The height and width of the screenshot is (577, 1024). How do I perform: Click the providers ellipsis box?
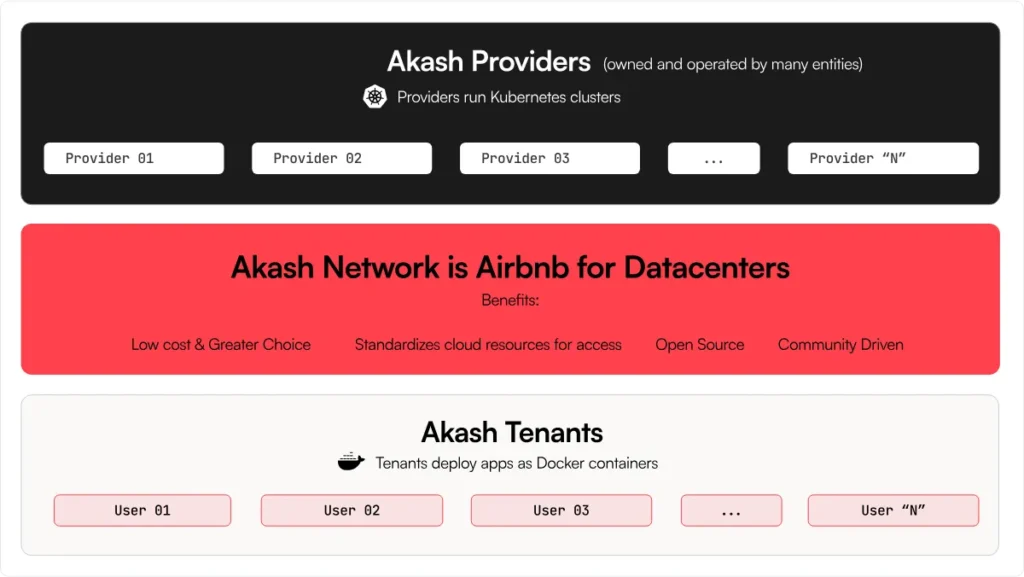click(714, 158)
